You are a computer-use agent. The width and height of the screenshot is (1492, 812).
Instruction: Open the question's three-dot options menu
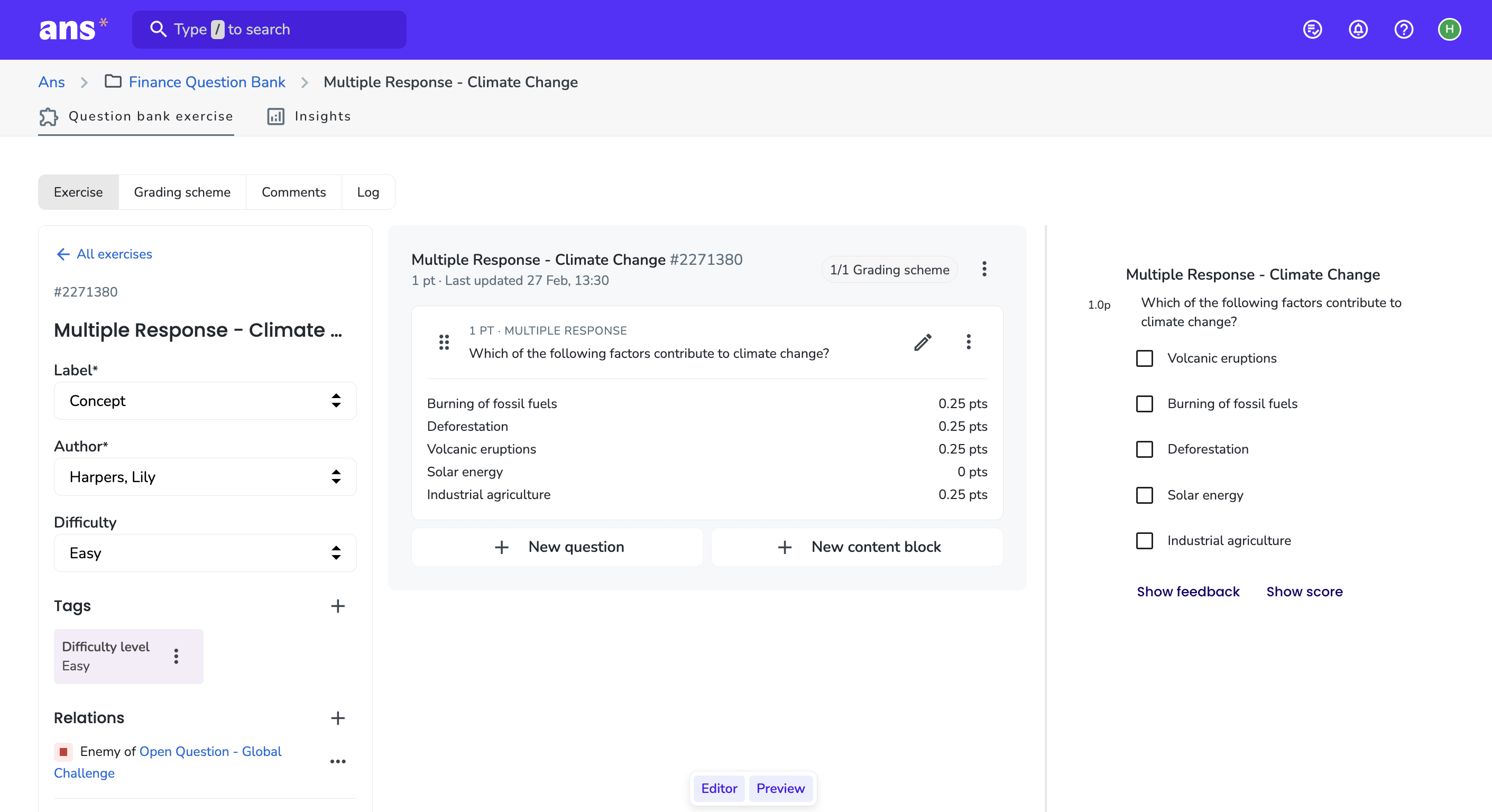point(969,342)
